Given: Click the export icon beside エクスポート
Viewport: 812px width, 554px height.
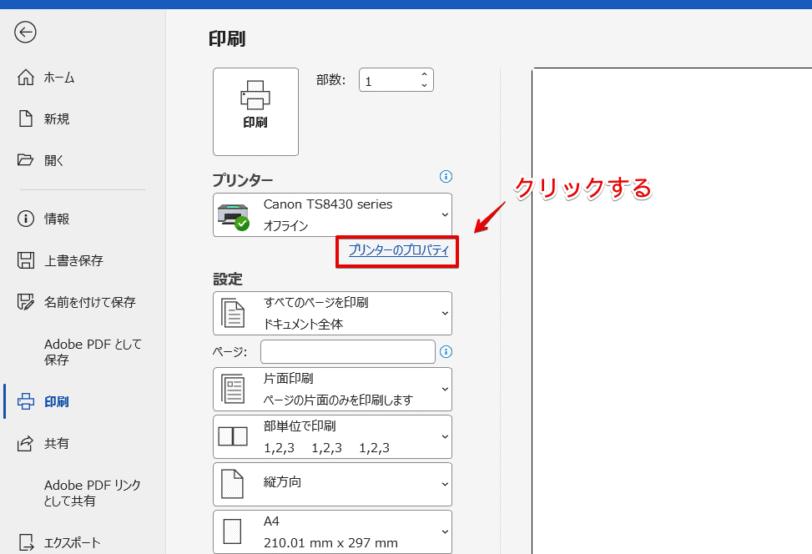Looking at the screenshot, I should pos(26,542).
